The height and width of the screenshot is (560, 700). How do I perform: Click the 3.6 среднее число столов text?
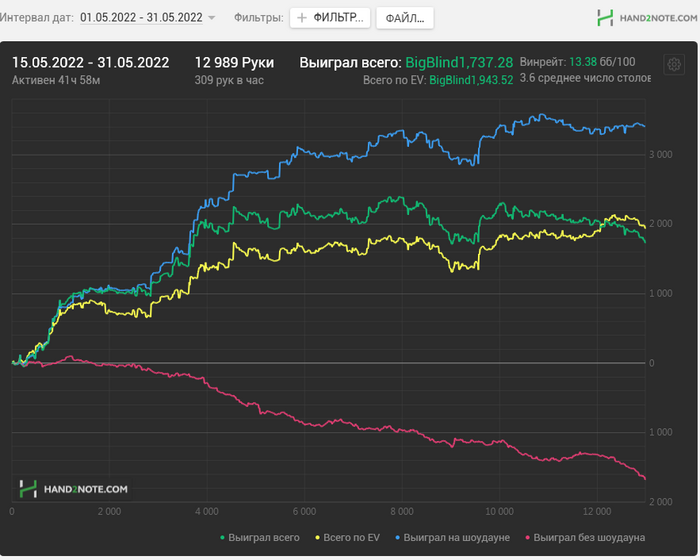point(585,78)
